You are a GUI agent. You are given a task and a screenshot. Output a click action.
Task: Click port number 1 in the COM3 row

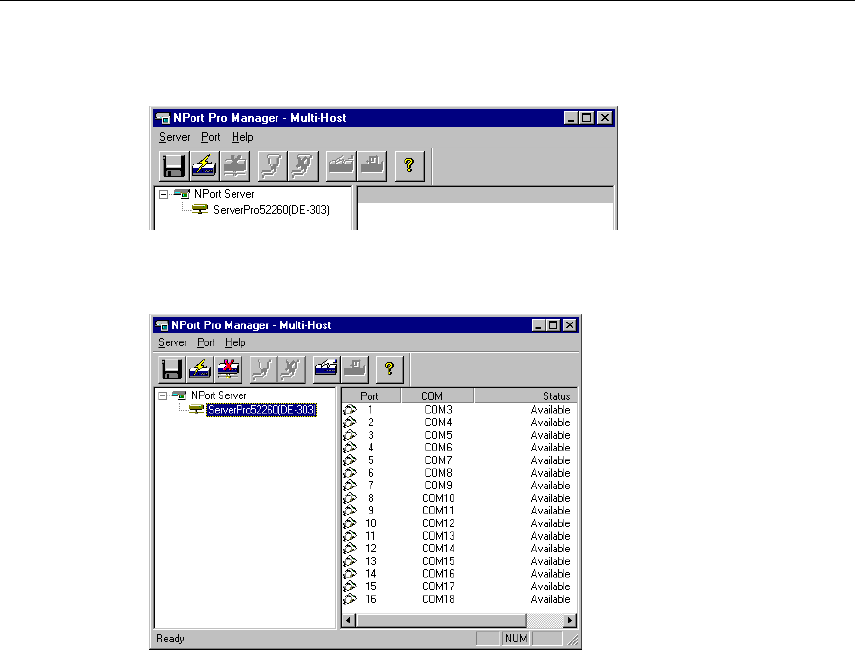370,410
